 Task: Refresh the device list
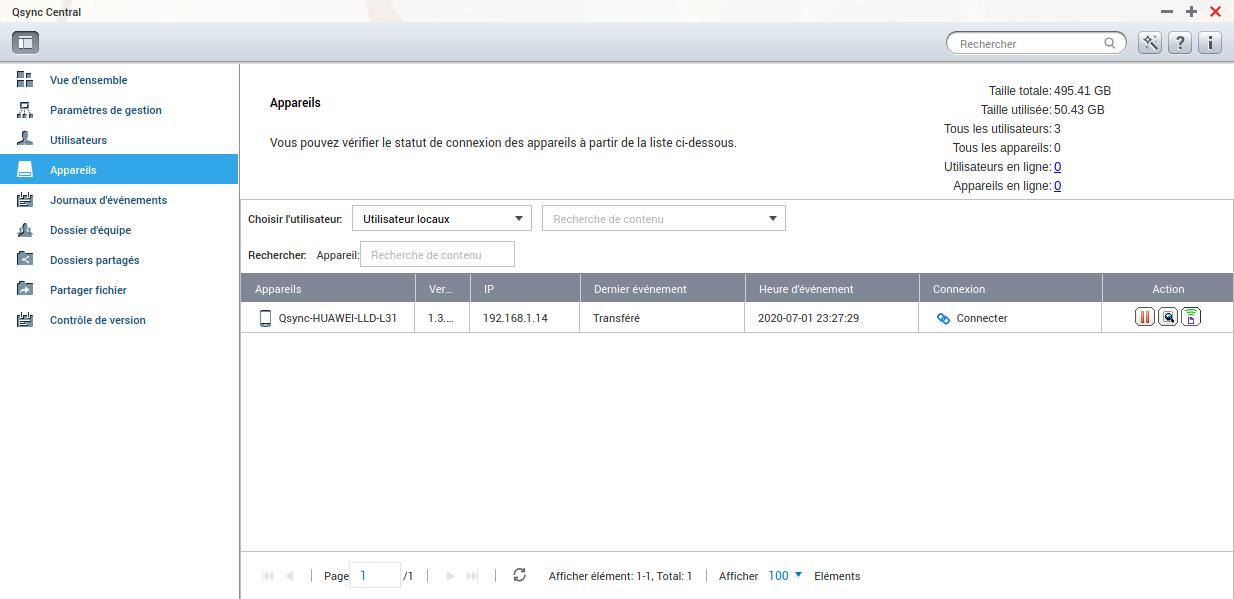tap(519, 576)
